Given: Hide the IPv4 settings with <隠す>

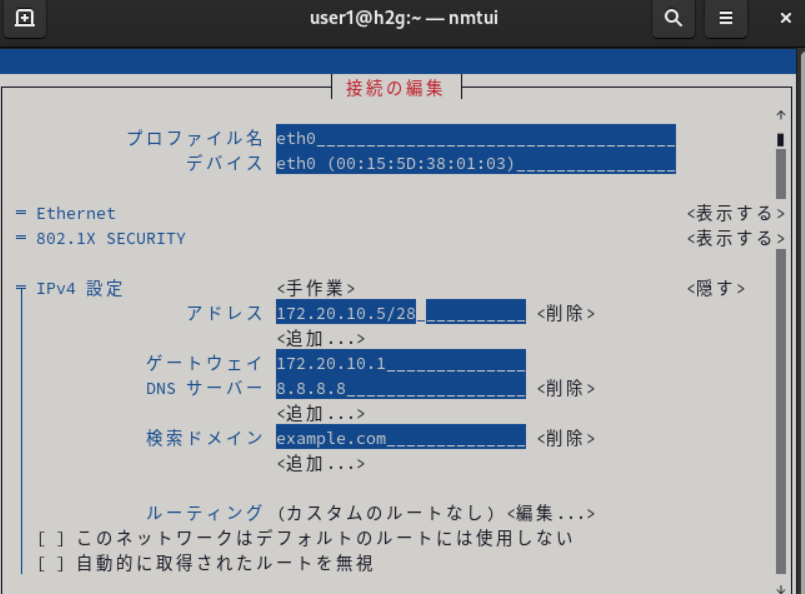Looking at the screenshot, I should [x=716, y=289].
